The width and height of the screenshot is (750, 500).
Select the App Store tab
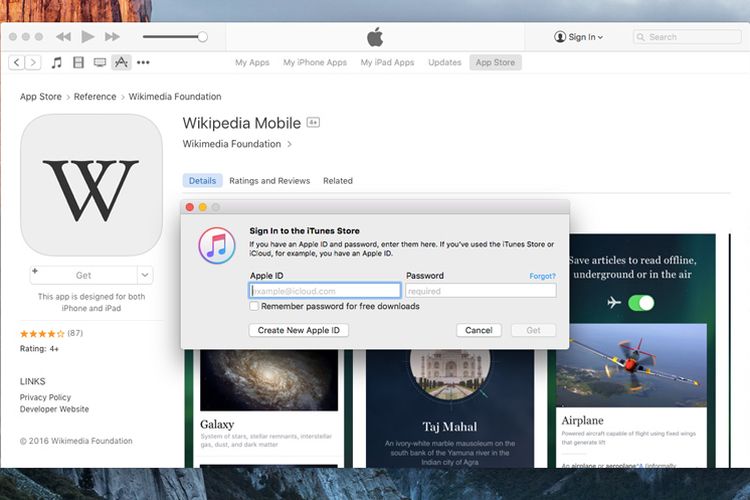pyautogui.click(x=495, y=62)
